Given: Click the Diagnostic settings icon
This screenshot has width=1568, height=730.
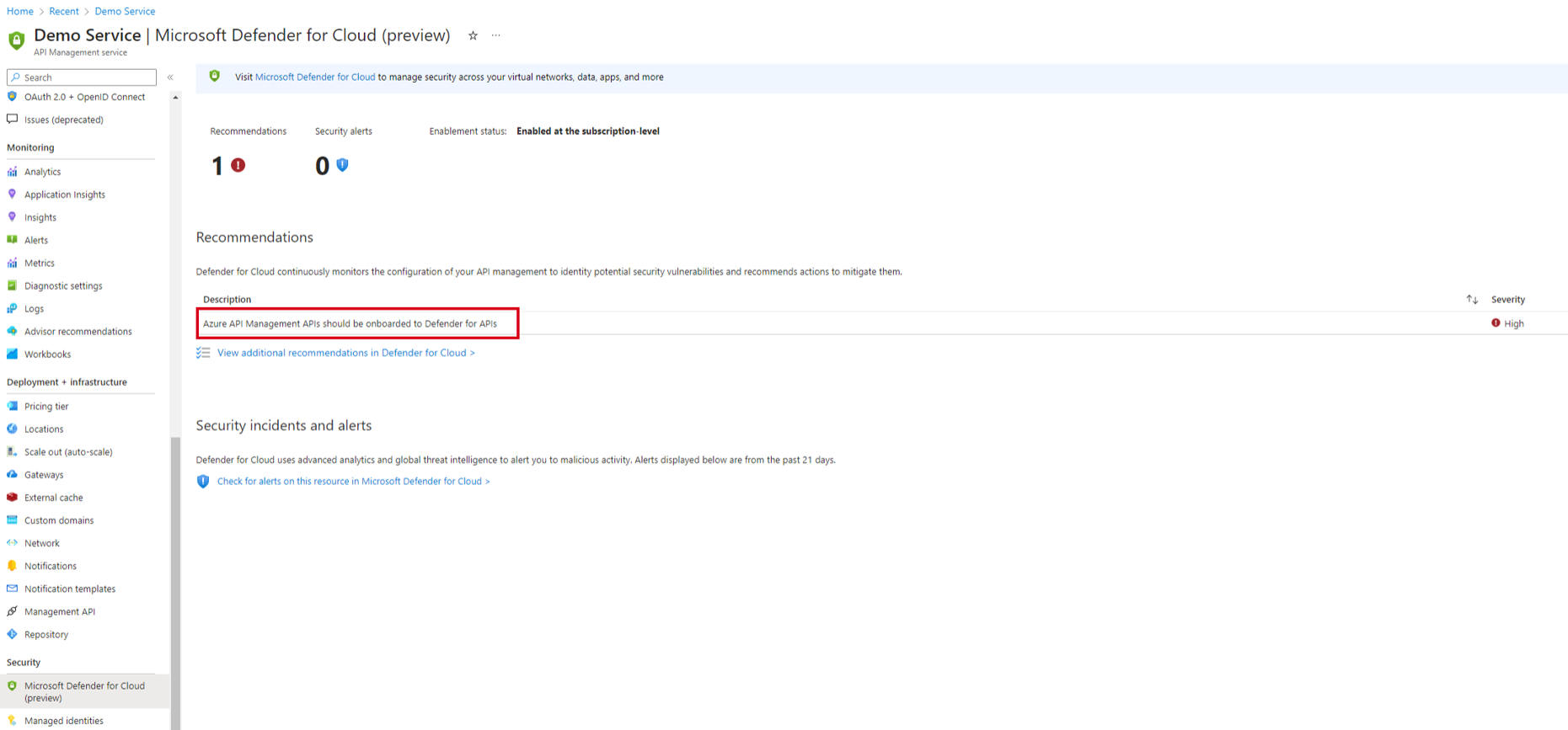Looking at the screenshot, I should (x=12, y=285).
